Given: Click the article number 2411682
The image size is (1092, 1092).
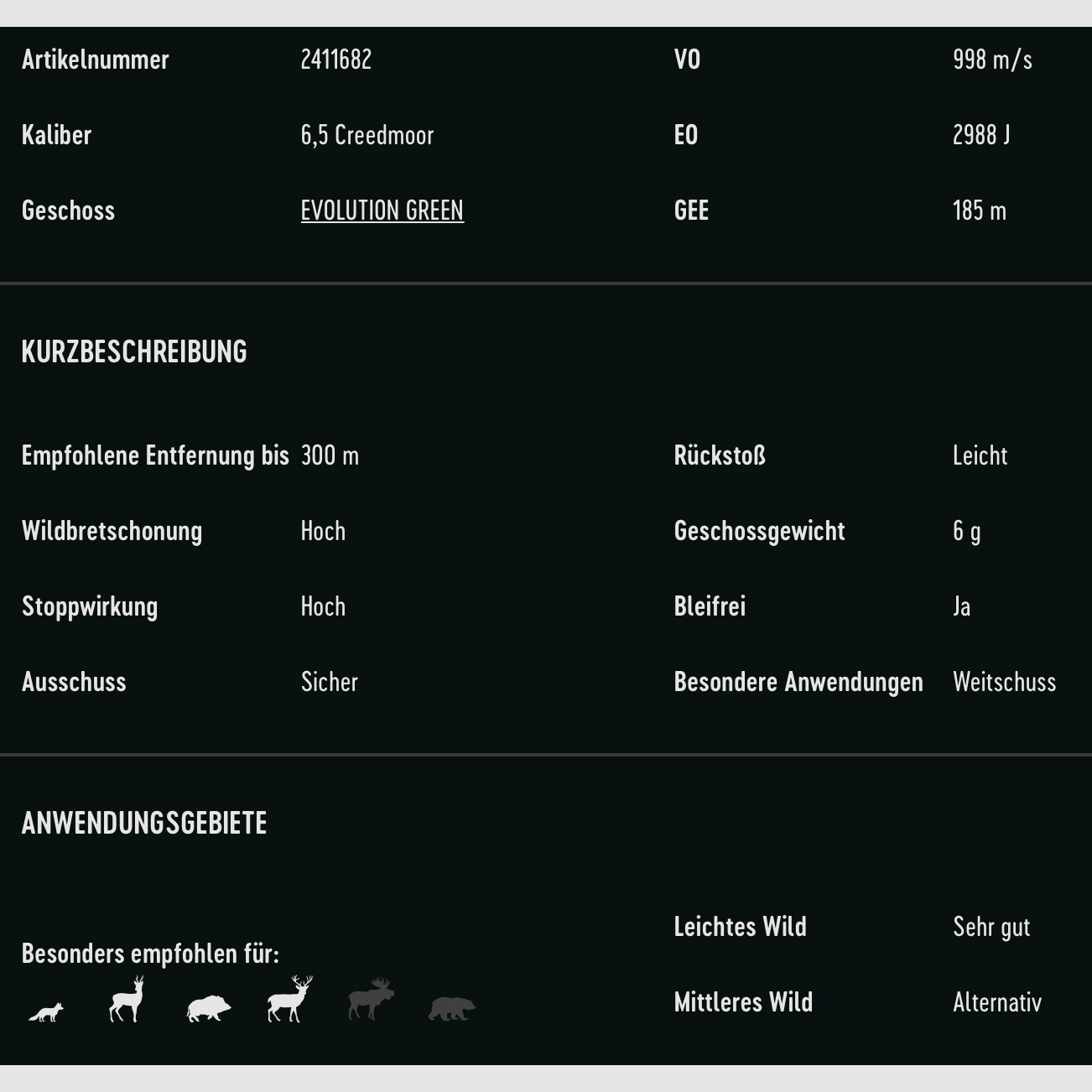Looking at the screenshot, I should point(335,60).
